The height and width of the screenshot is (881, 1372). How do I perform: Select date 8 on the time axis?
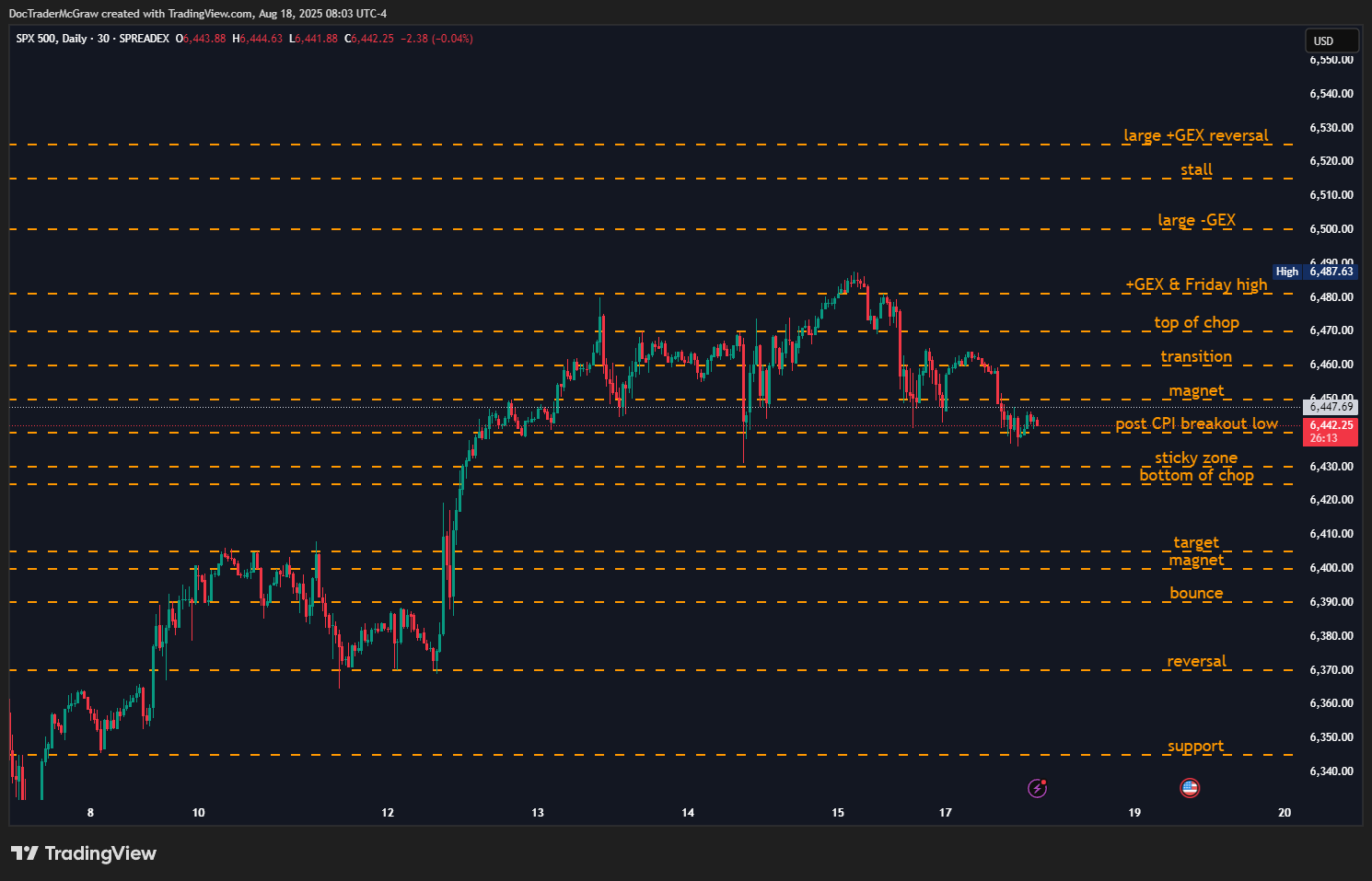[x=90, y=813]
